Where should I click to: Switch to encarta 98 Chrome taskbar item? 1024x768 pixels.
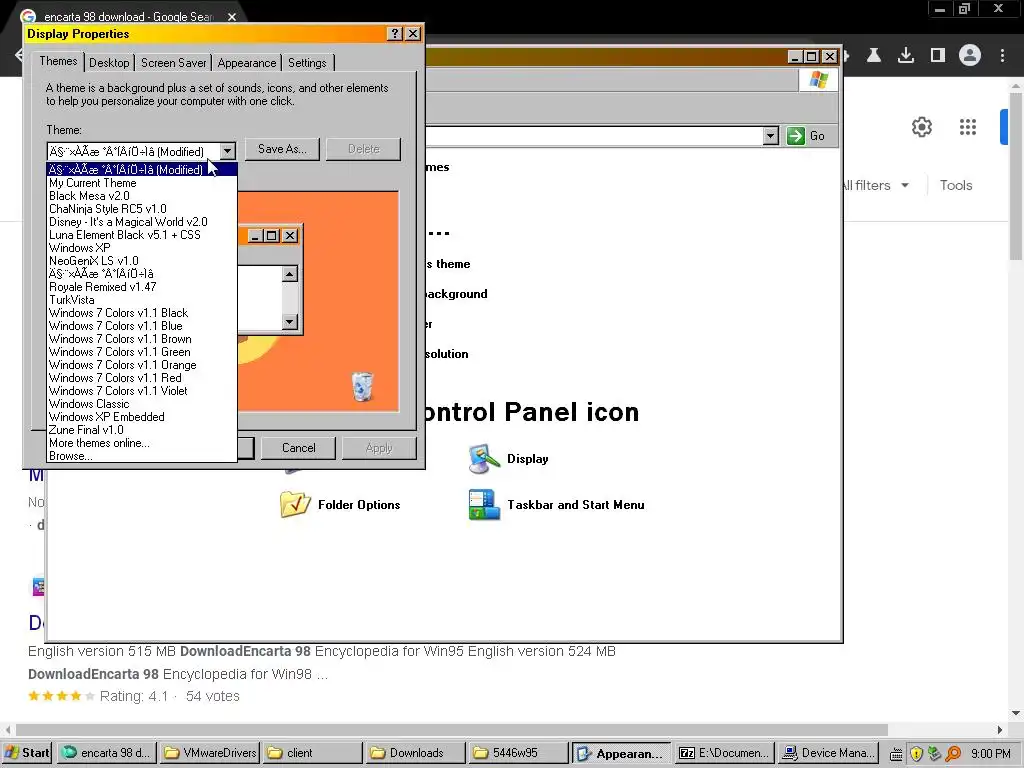(106, 753)
